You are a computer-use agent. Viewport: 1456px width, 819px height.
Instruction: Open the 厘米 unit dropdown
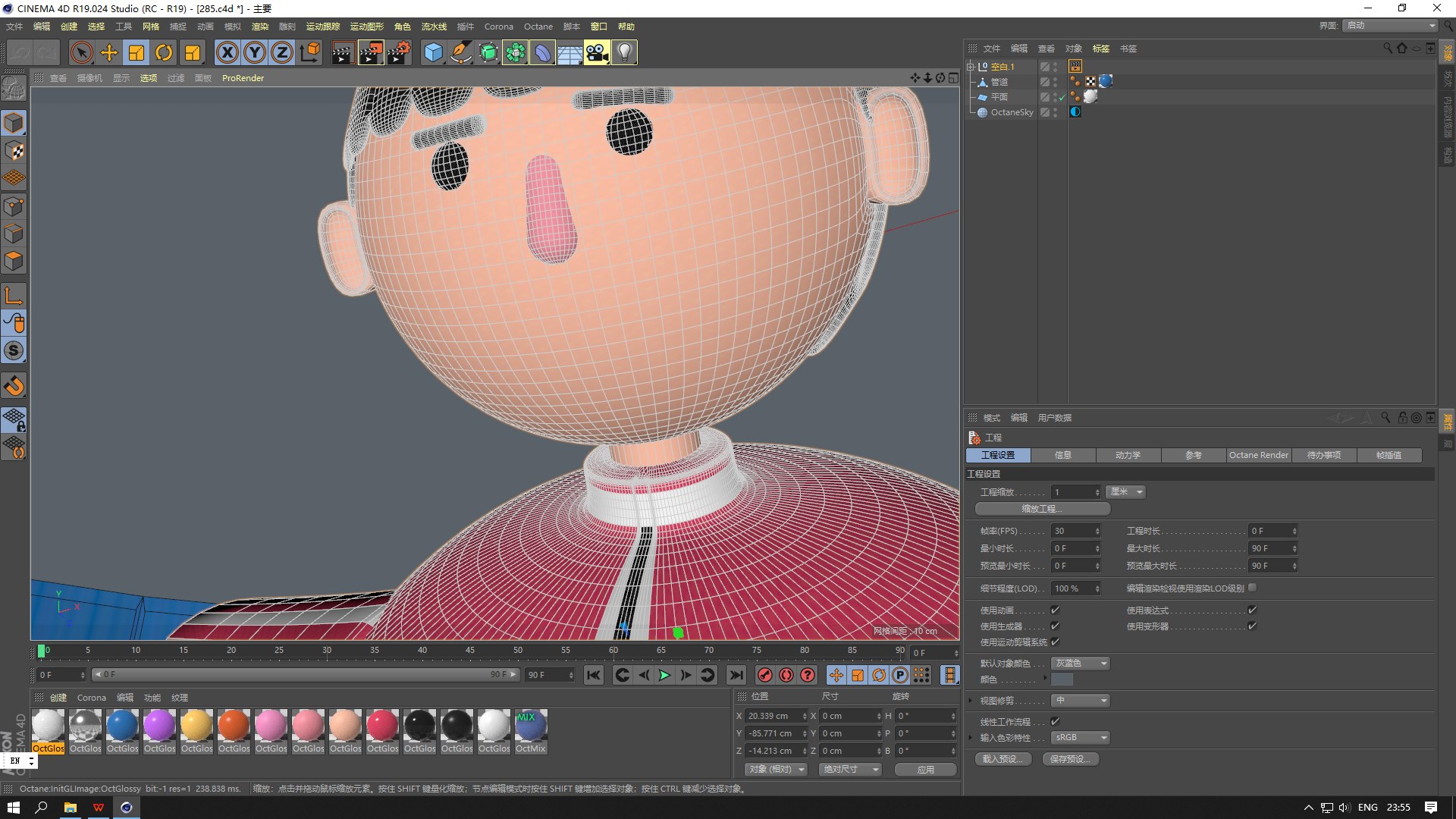(x=1125, y=492)
